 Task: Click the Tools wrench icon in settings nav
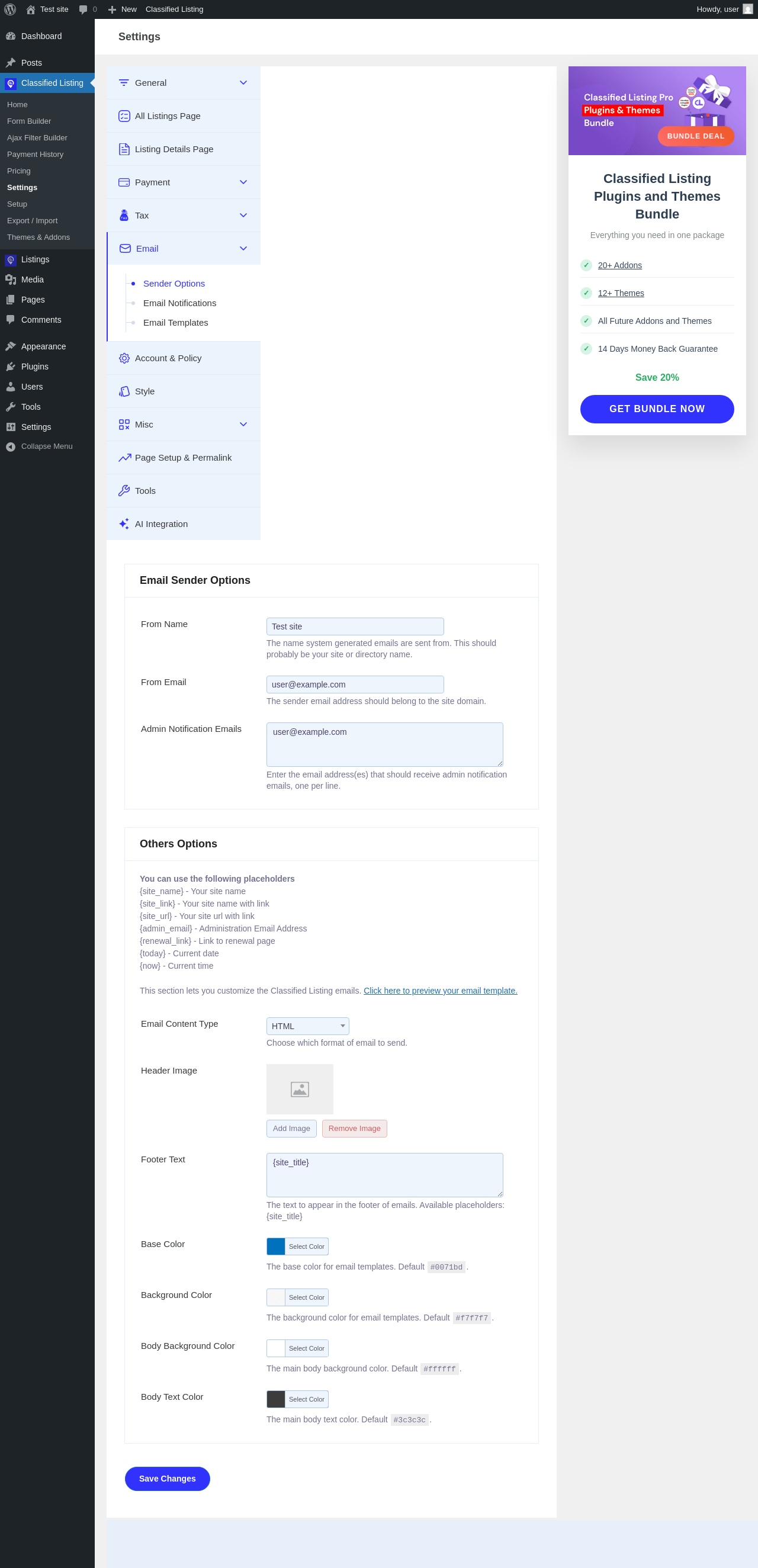(124, 491)
